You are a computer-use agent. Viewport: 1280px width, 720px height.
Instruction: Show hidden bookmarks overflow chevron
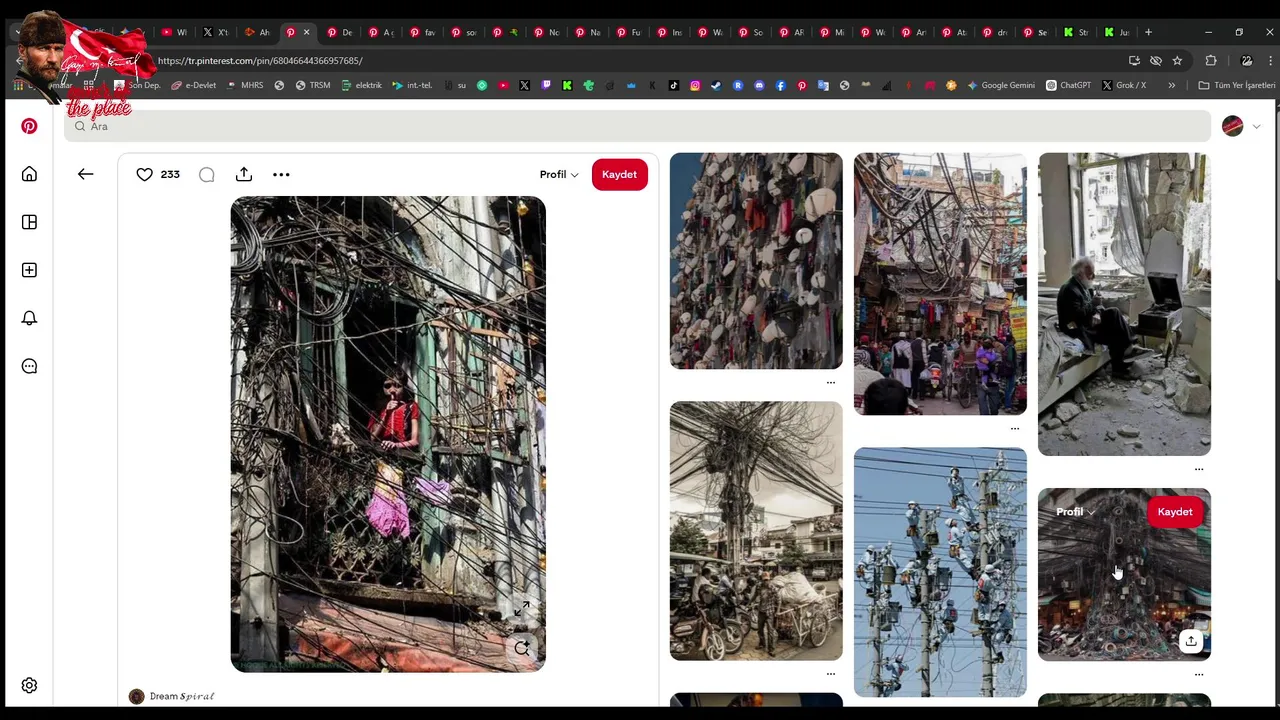click(1171, 85)
